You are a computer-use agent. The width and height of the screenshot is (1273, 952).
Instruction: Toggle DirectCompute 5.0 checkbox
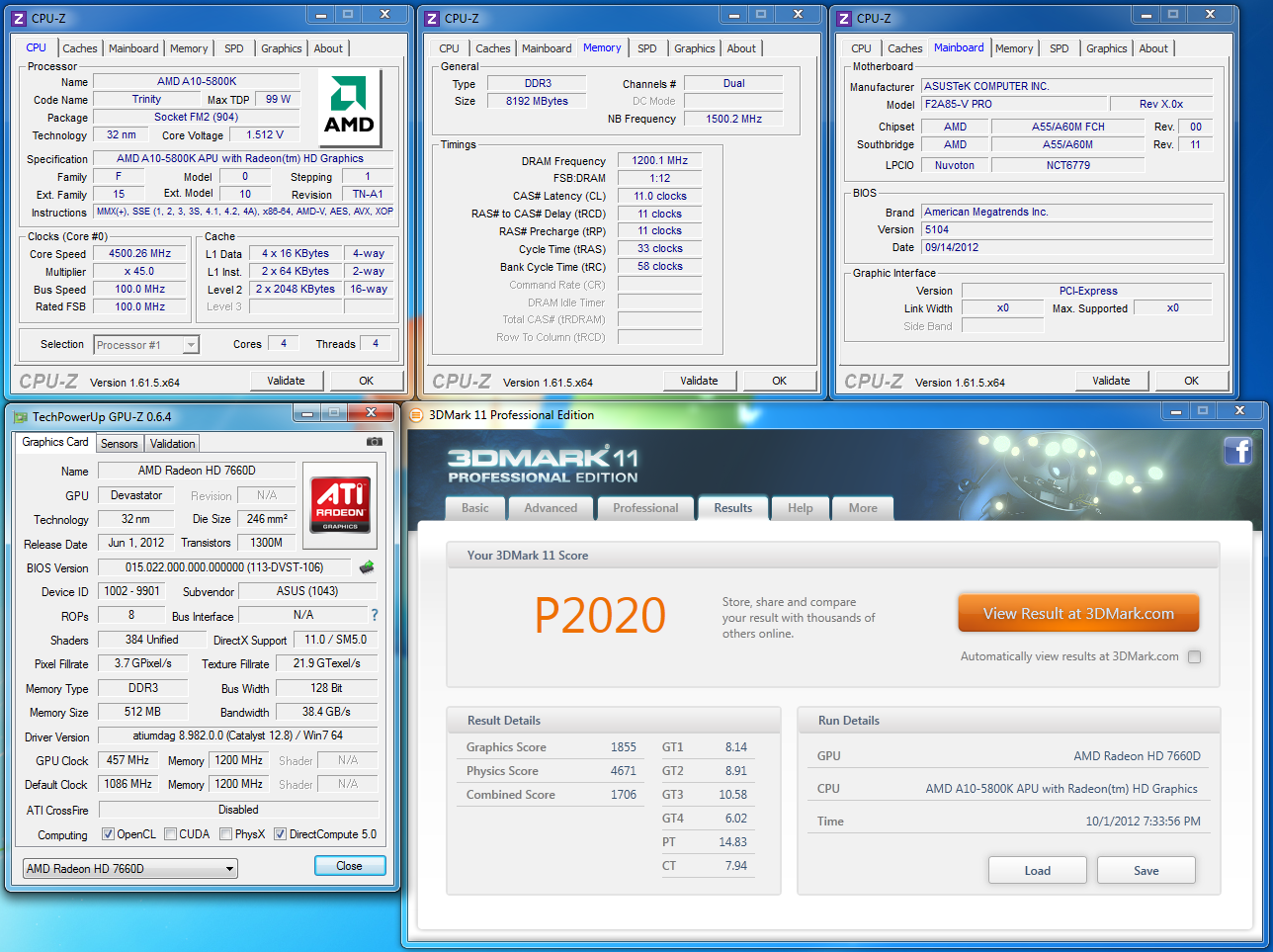point(281,834)
